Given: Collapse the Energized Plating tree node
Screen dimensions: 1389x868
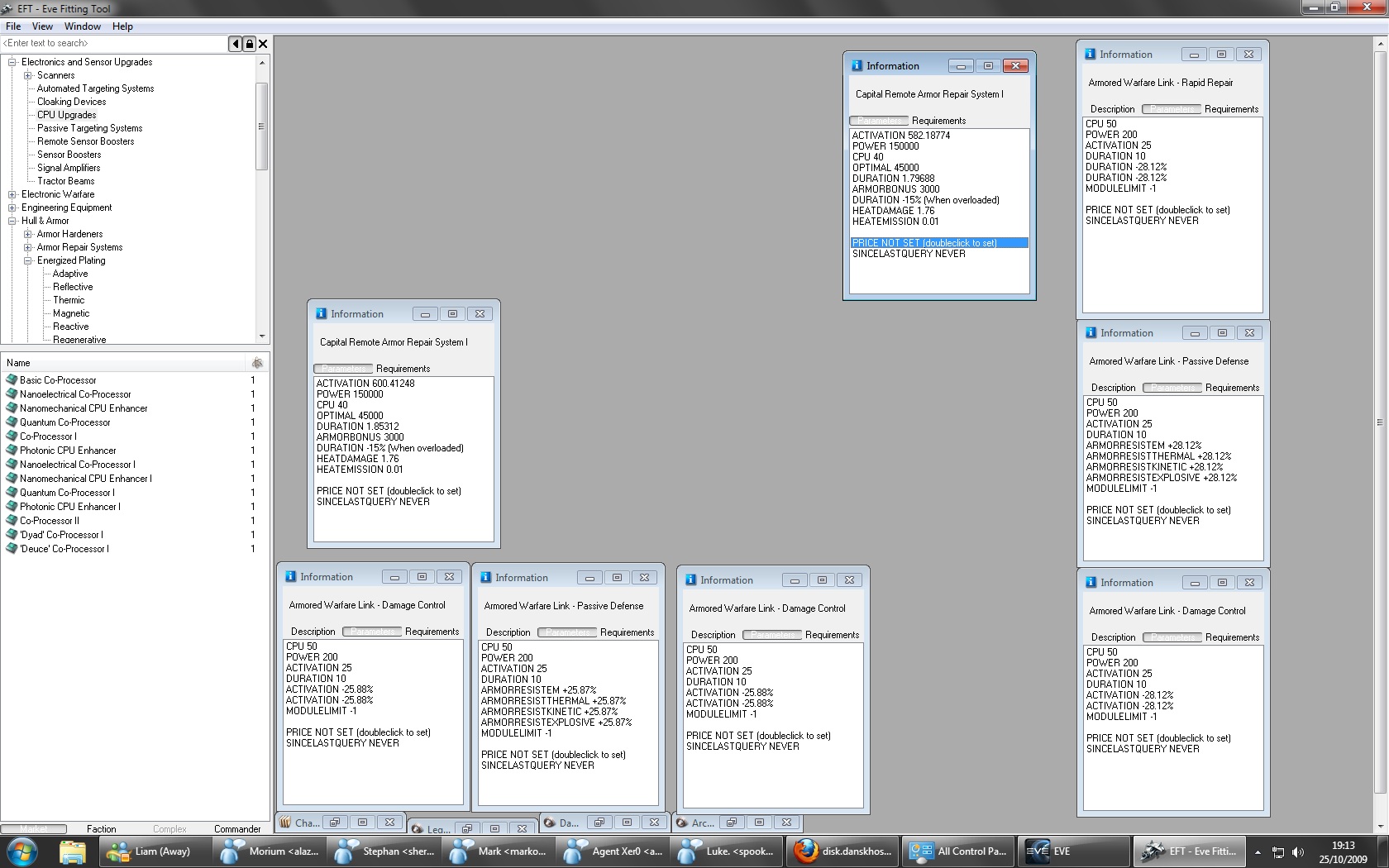Looking at the screenshot, I should 28,260.
